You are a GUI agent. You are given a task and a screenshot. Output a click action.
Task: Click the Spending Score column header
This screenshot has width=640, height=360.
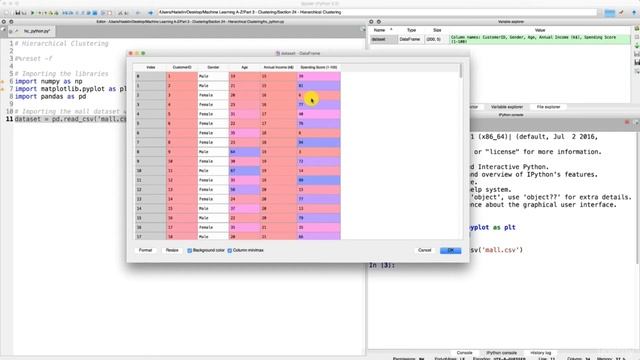coord(318,67)
